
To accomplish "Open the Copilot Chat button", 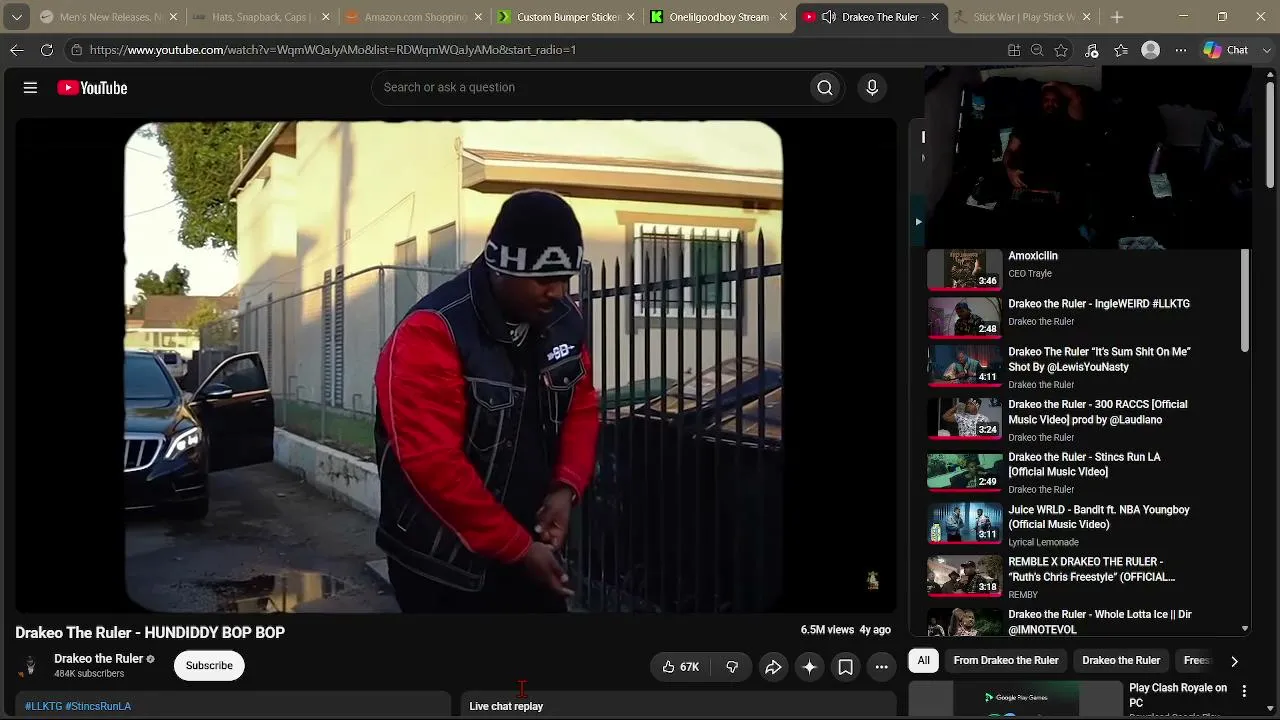I will click(x=1226, y=50).
